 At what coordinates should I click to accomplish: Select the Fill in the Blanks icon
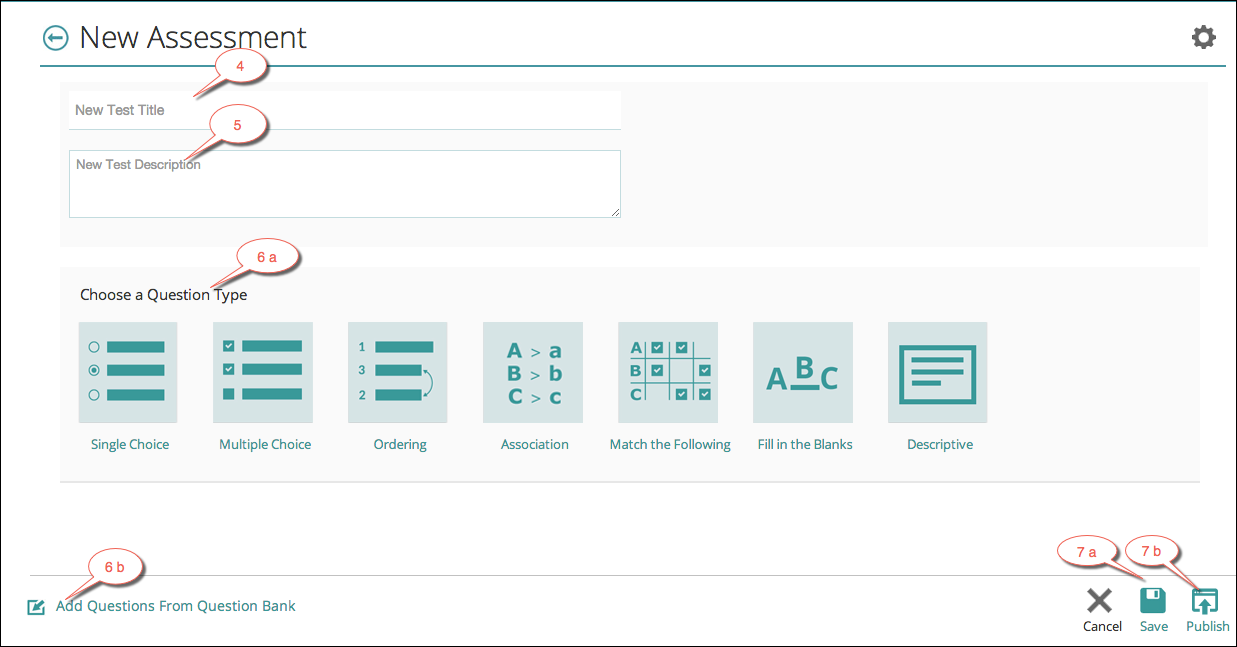[803, 372]
